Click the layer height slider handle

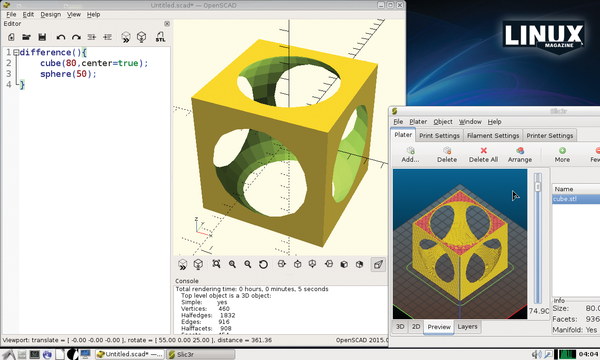tap(538, 186)
